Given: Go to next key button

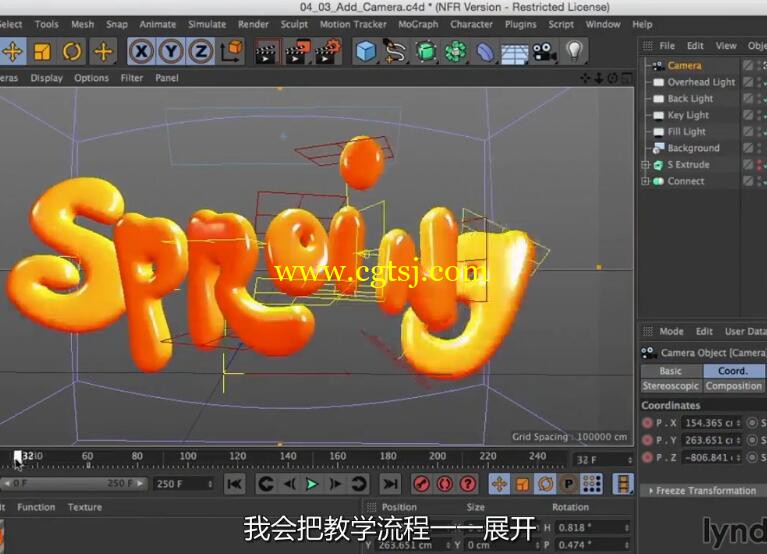Looking at the screenshot, I should coord(359,484).
